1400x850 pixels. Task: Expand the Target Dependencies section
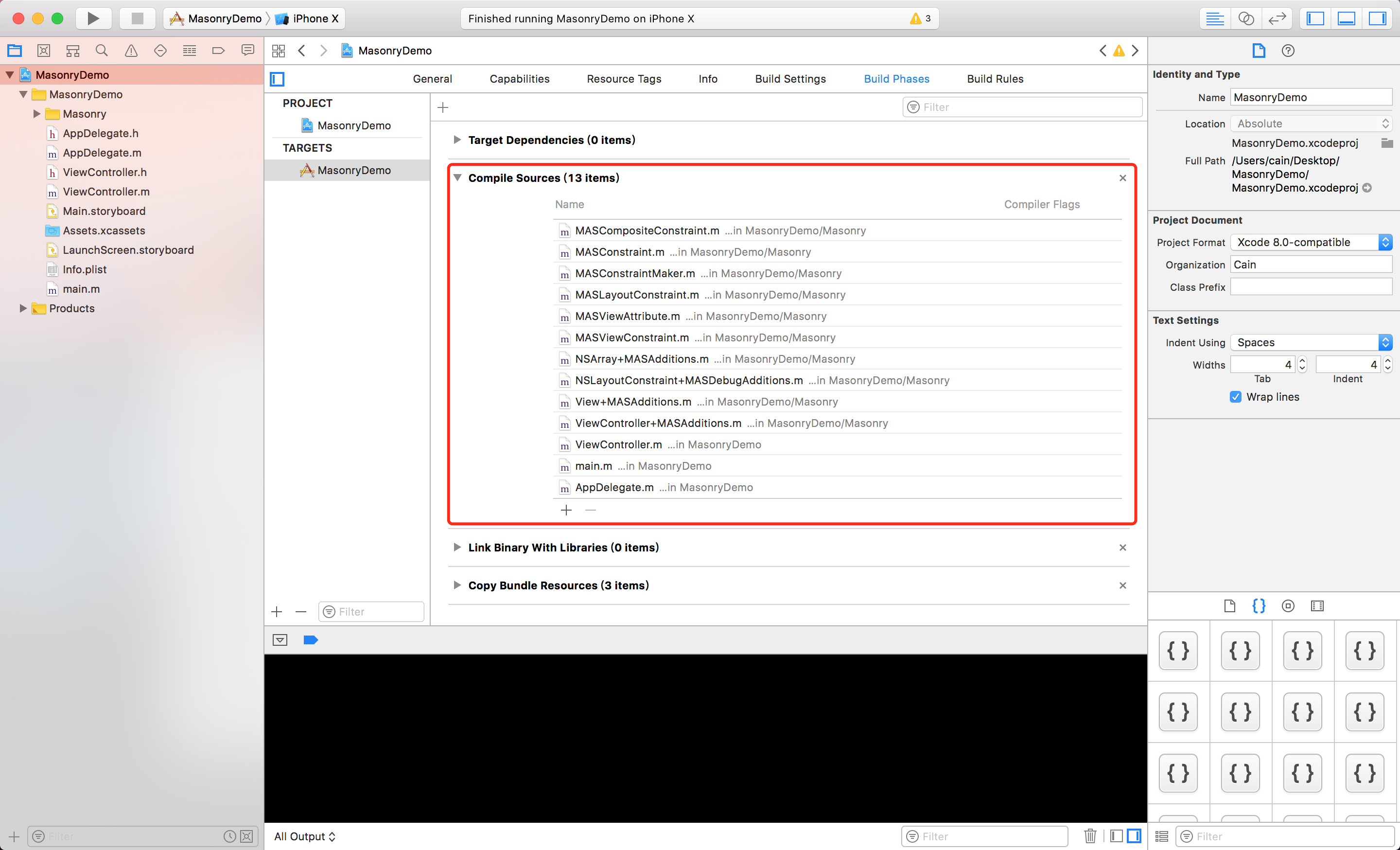pos(457,140)
